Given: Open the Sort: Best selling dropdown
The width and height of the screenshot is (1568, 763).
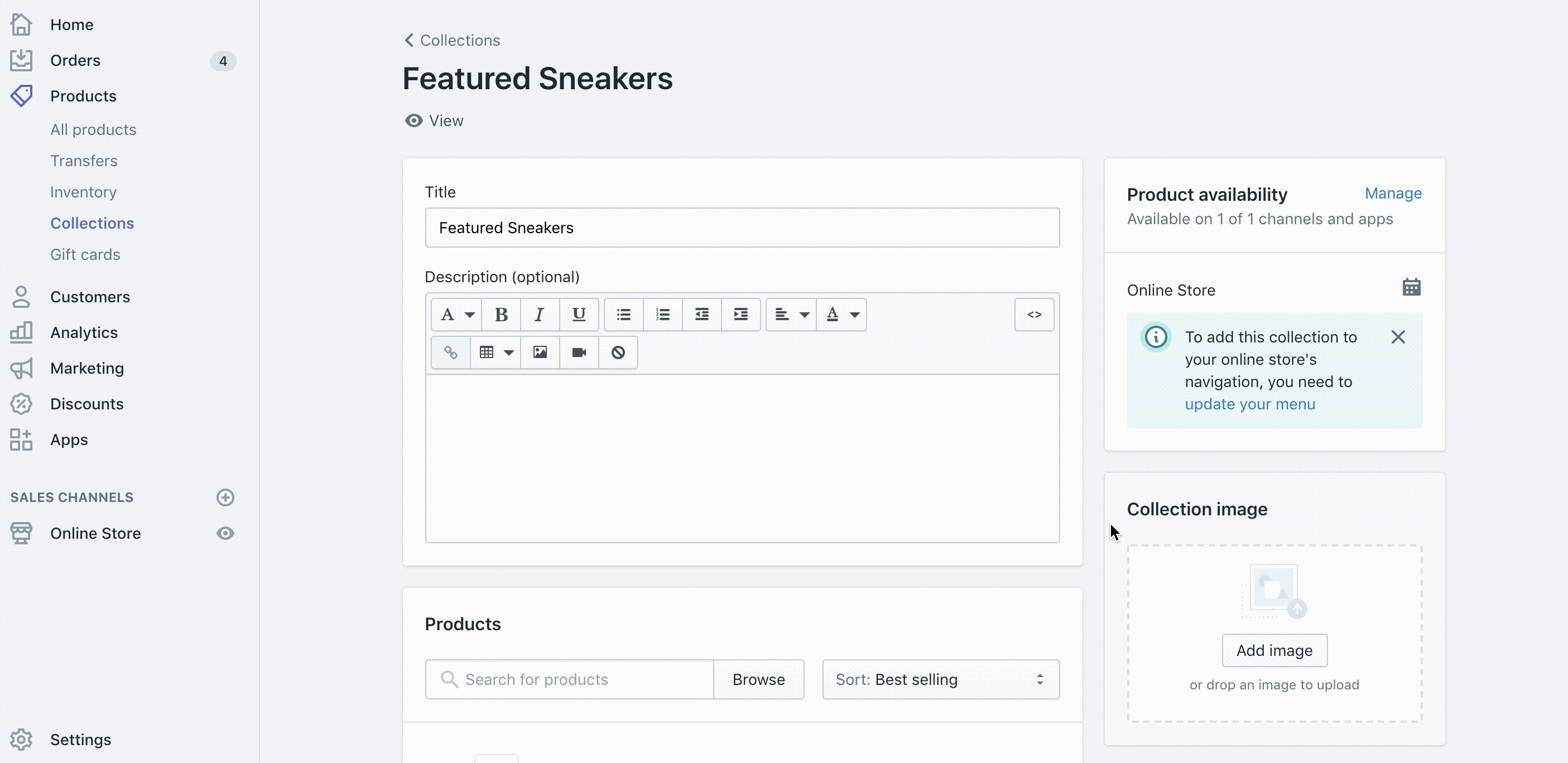Looking at the screenshot, I should pos(940,679).
